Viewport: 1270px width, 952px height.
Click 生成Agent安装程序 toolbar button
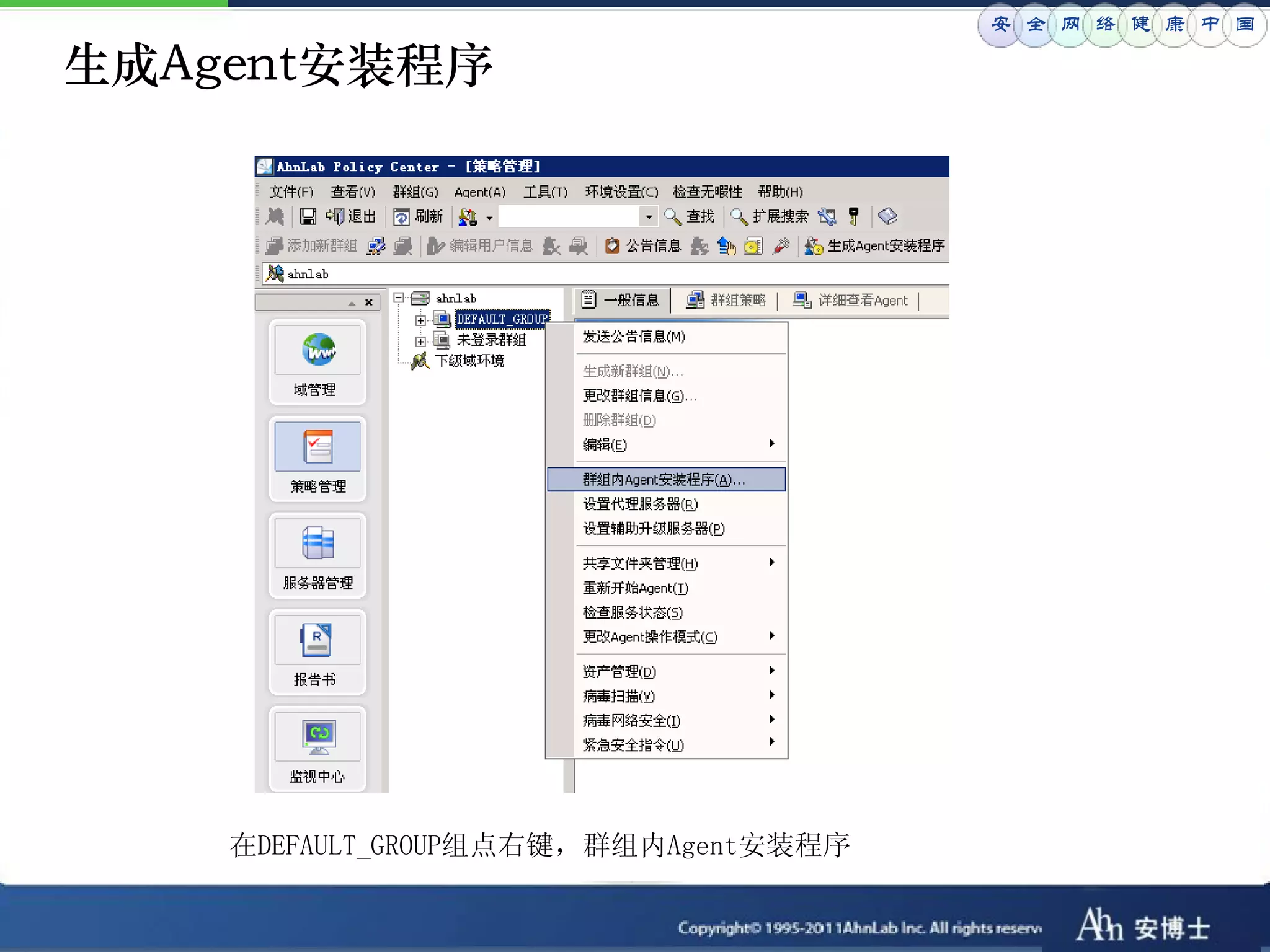pos(874,246)
